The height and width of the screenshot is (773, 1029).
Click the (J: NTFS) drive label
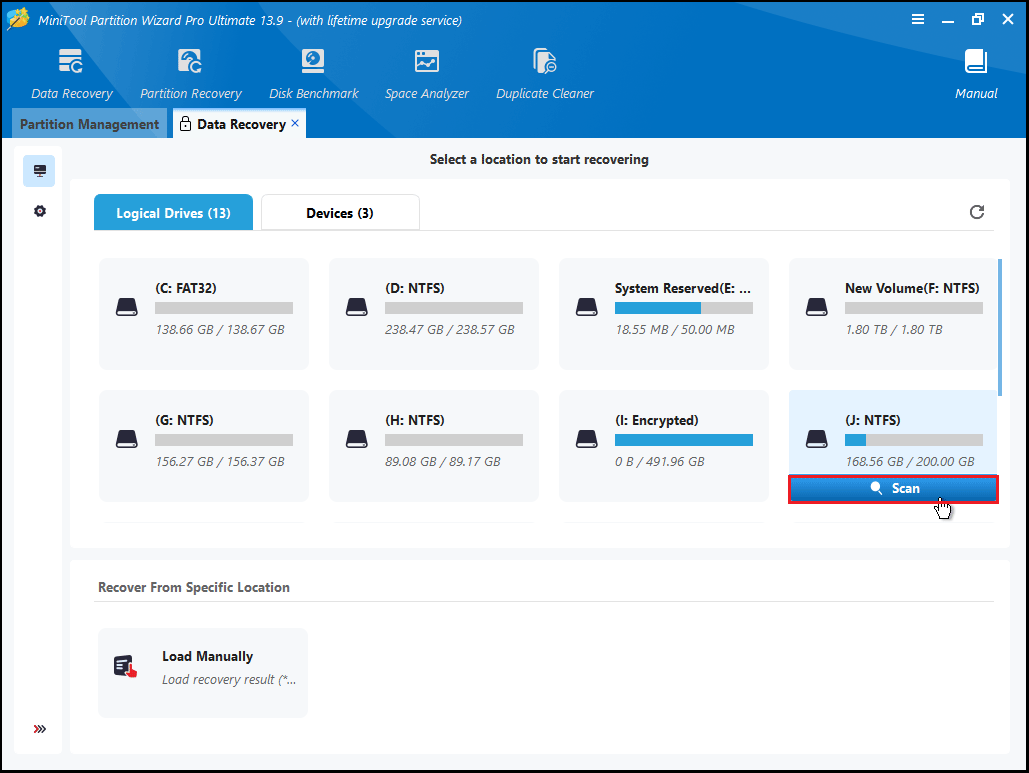tap(872, 420)
